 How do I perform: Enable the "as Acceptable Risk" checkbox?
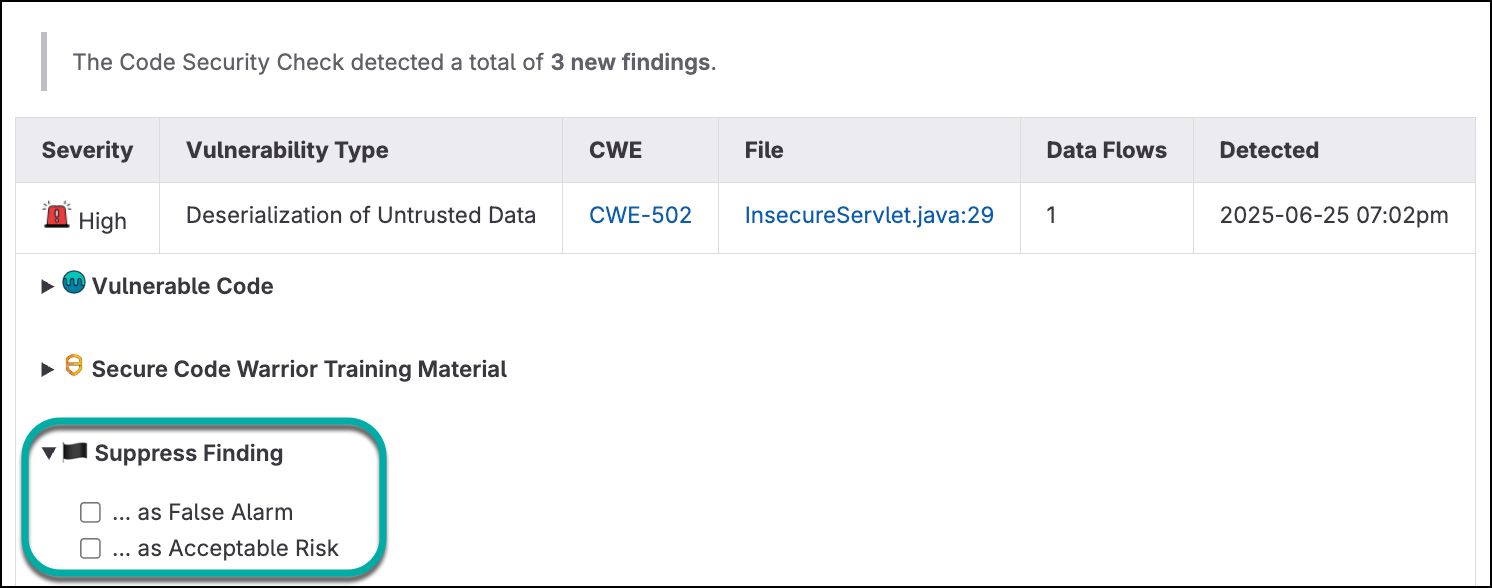(x=91, y=549)
